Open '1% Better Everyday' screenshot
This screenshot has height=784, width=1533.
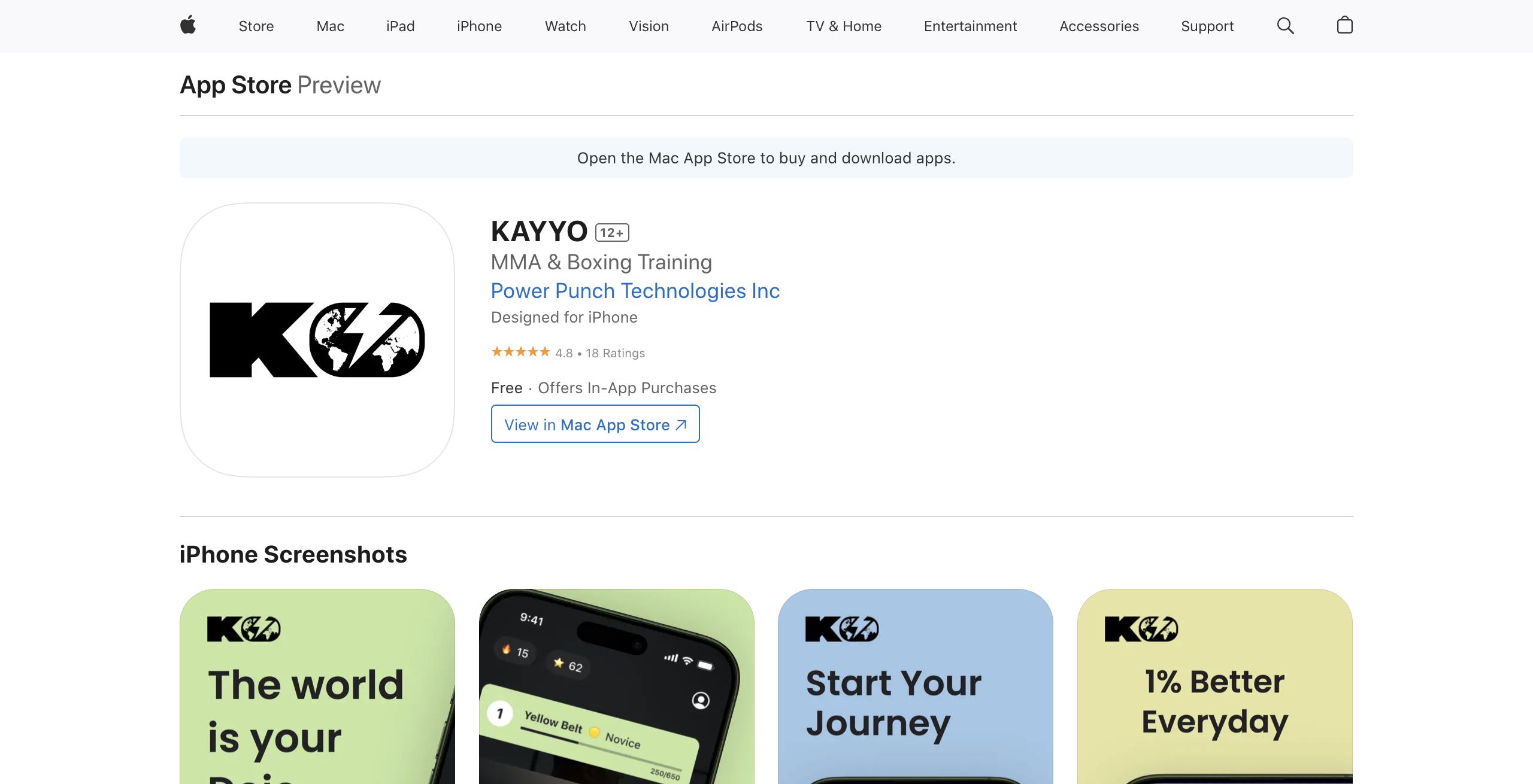tap(1215, 686)
